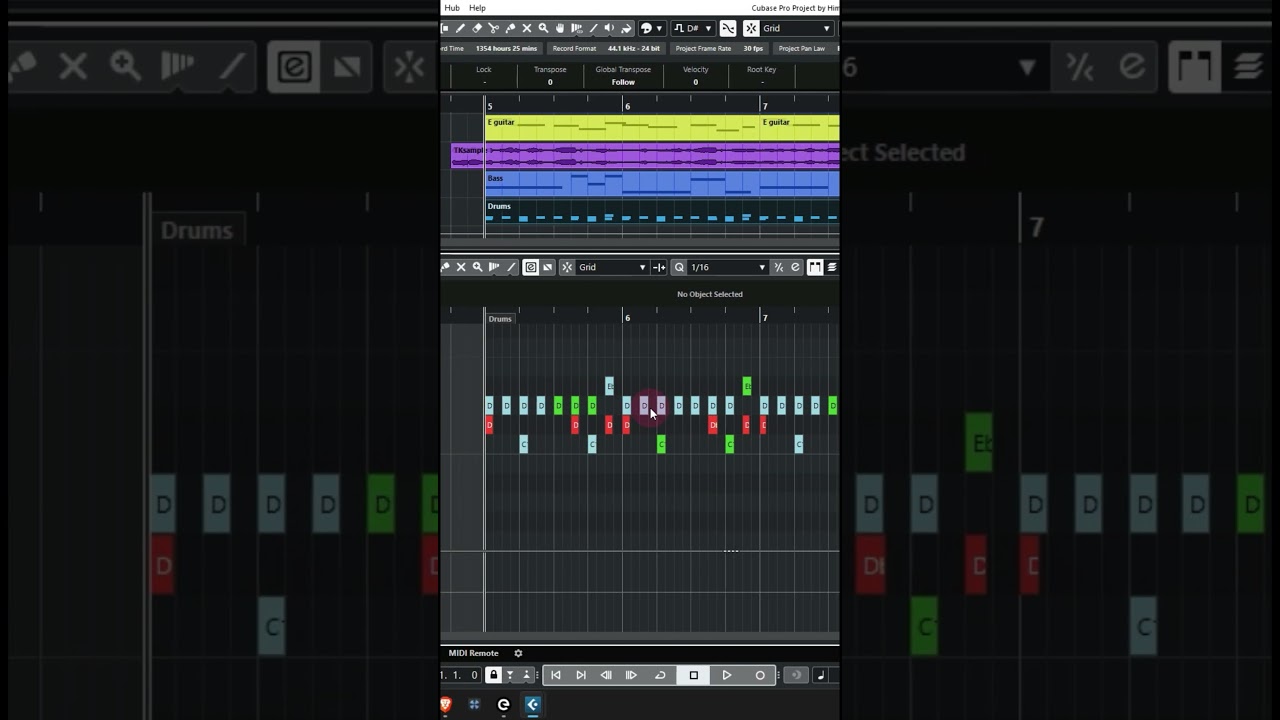Screen dimensions: 1280x720
Task: Click bar 7 marker in key editor ruler
Action: pyautogui.click(x=765, y=318)
